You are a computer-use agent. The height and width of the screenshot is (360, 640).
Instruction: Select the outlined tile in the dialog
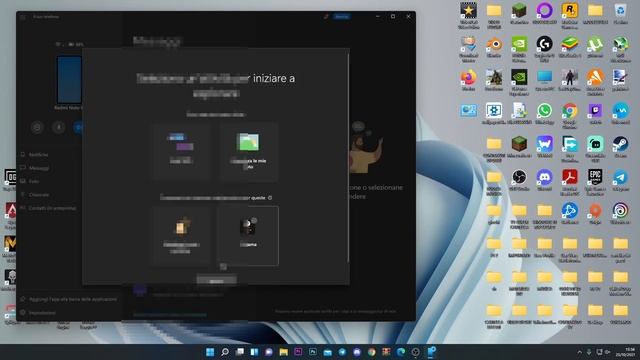248,236
